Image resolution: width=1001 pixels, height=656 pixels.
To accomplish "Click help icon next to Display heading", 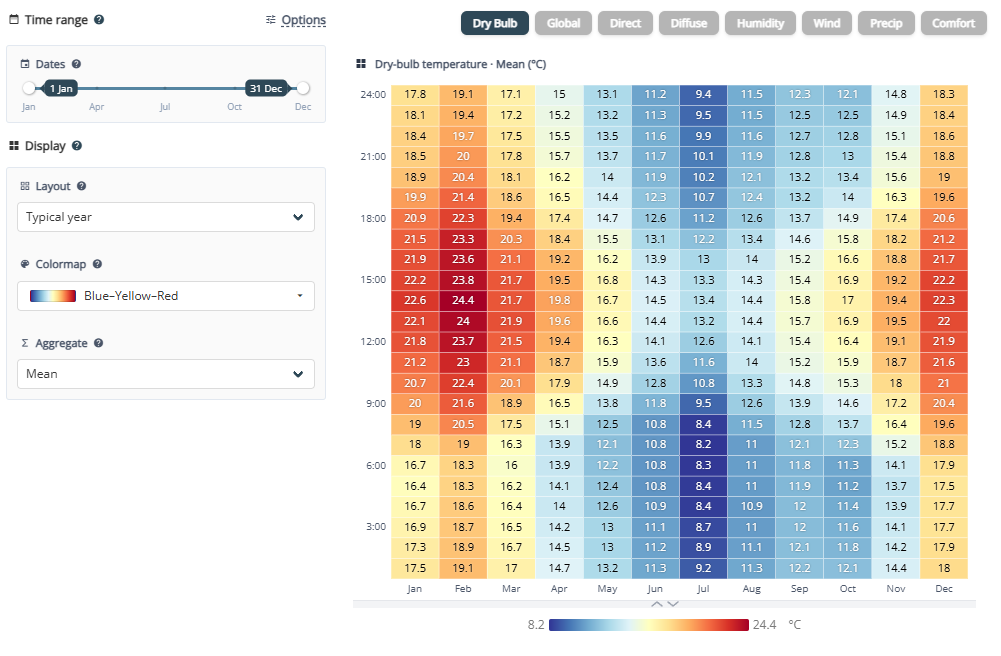I will (x=77, y=145).
